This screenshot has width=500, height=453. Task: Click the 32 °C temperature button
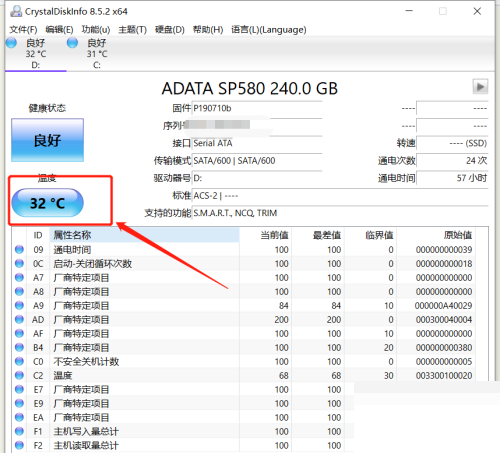coord(47,203)
